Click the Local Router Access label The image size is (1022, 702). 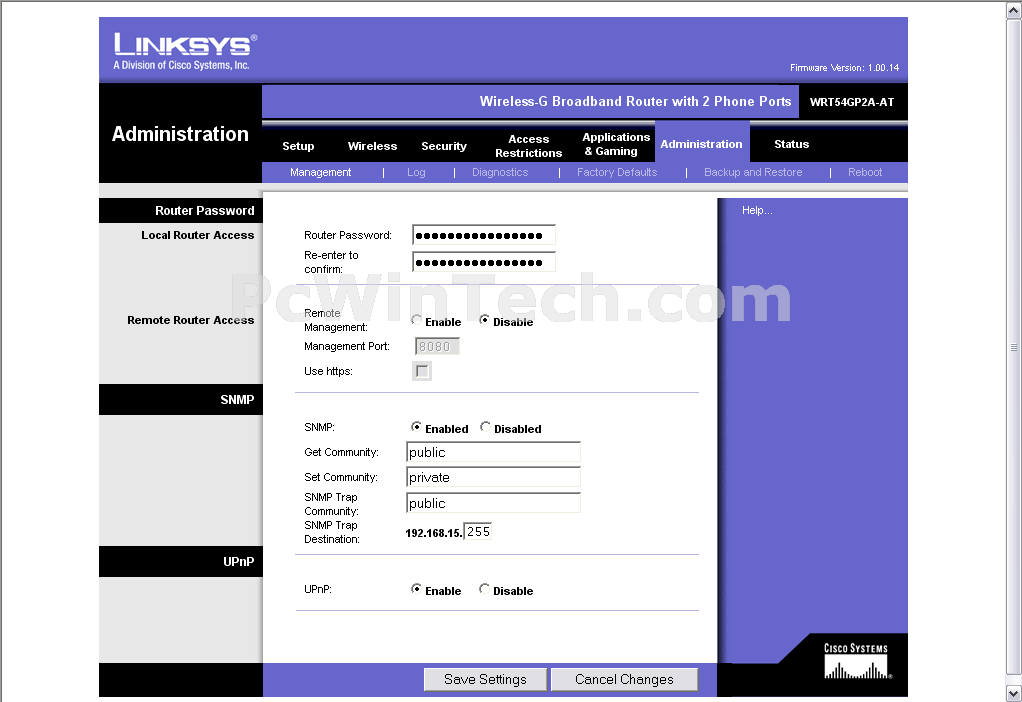pyautogui.click(x=197, y=235)
